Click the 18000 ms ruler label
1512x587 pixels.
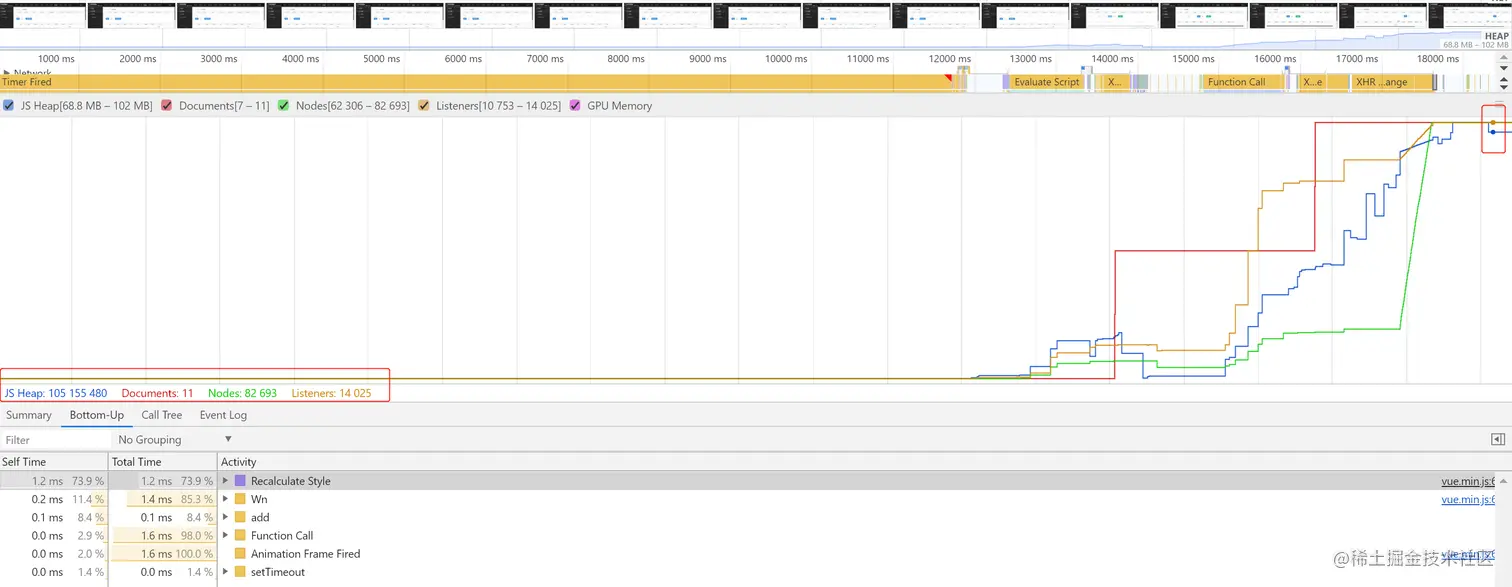point(1437,59)
